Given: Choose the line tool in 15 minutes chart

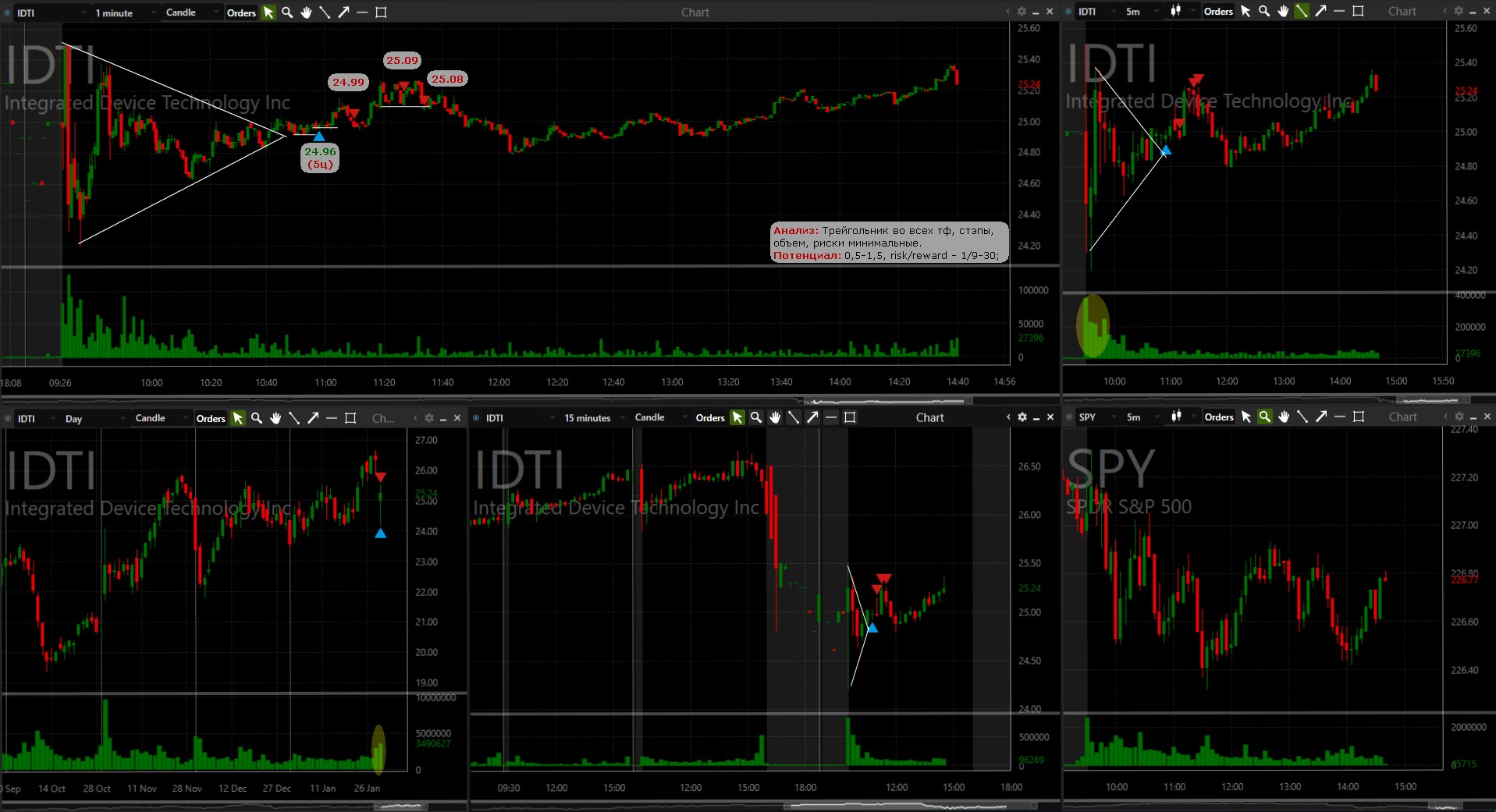Looking at the screenshot, I should tap(794, 417).
